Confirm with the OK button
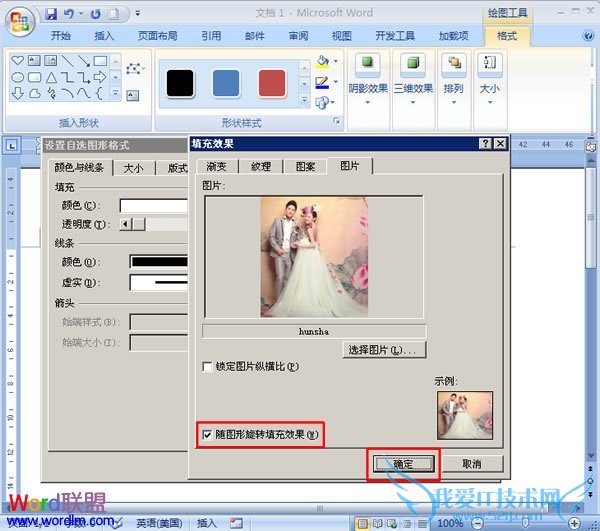The image size is (600, 531). (x=402, y=464)
